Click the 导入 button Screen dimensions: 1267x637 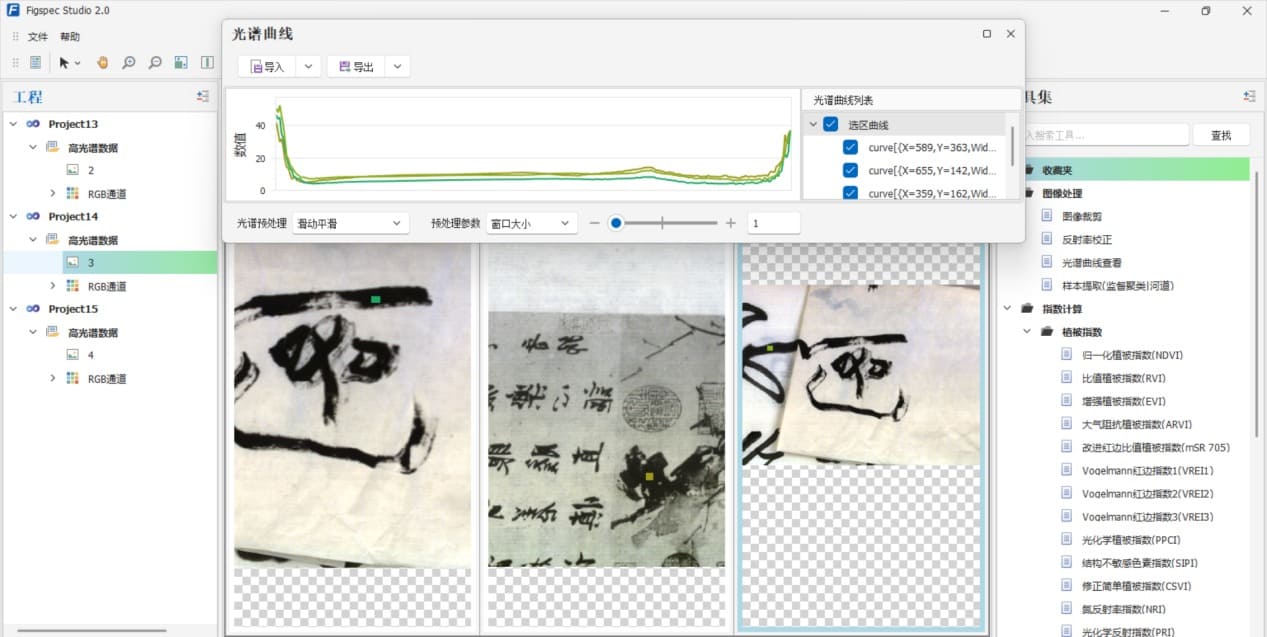(267, 67)
